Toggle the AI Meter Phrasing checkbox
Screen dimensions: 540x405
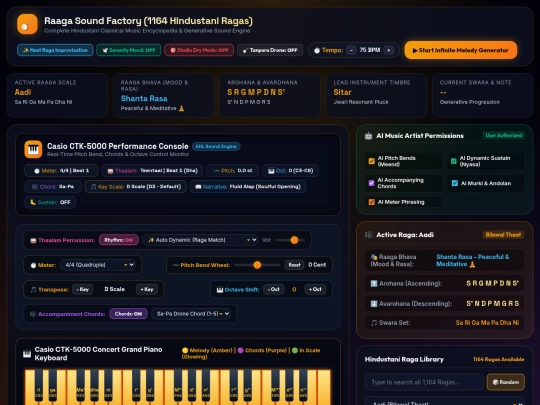click(x=372, y=202)
